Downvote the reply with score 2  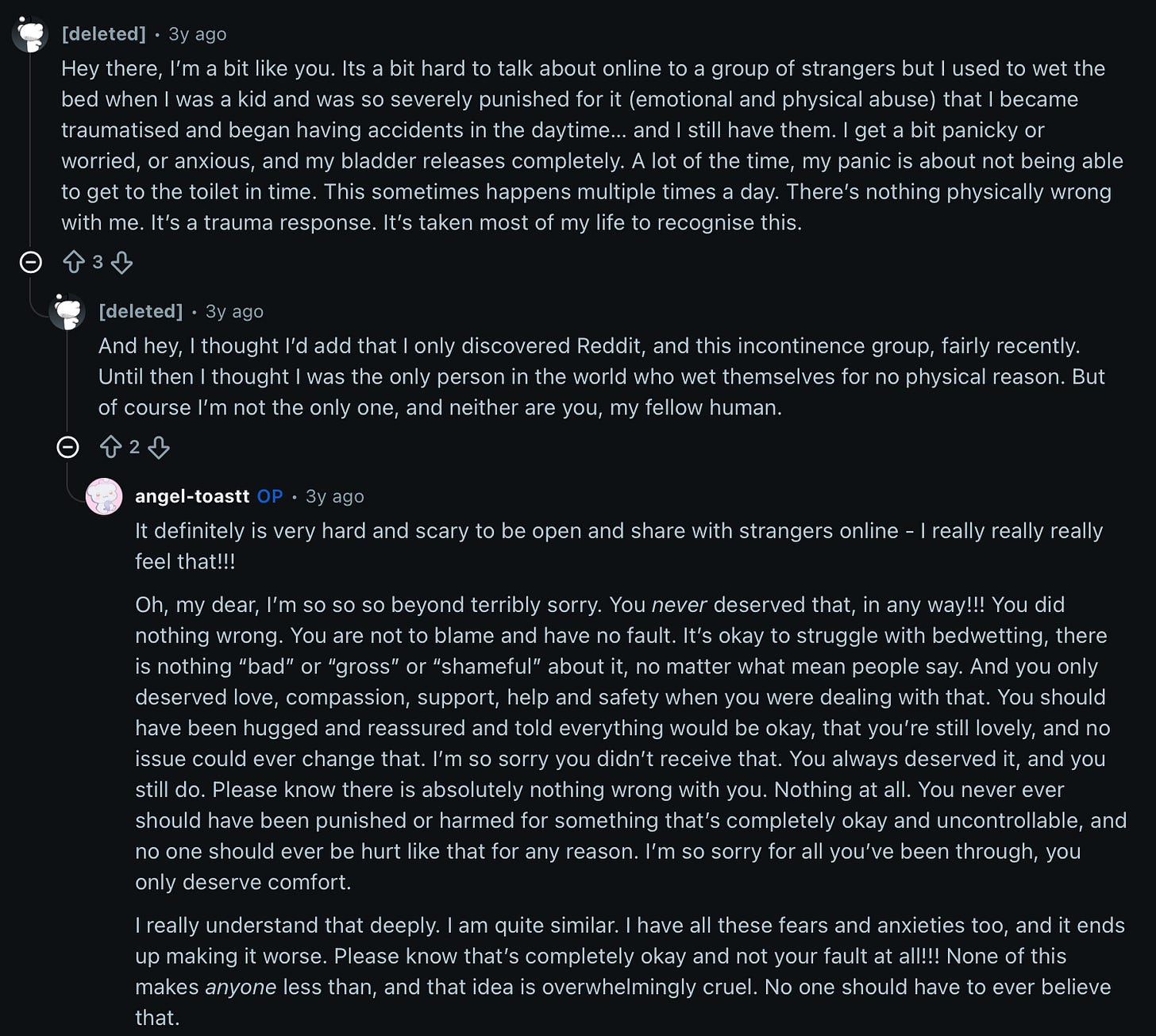(x=159, y=448)
